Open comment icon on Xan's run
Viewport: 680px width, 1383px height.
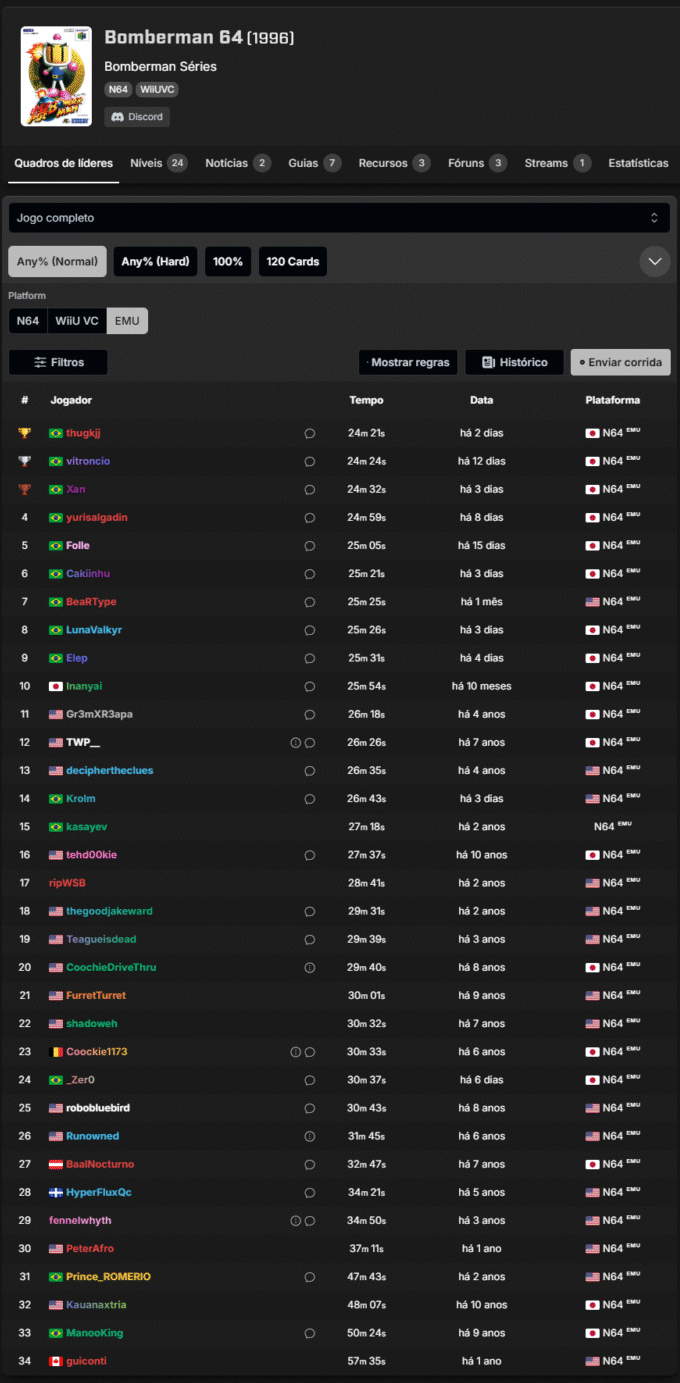tap(310, 490)
